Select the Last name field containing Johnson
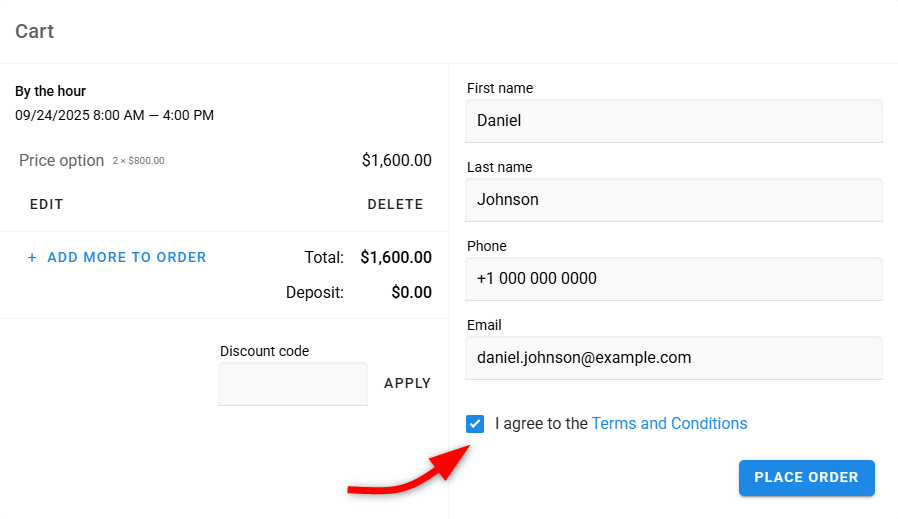898x519 pixels. (674, 200)
